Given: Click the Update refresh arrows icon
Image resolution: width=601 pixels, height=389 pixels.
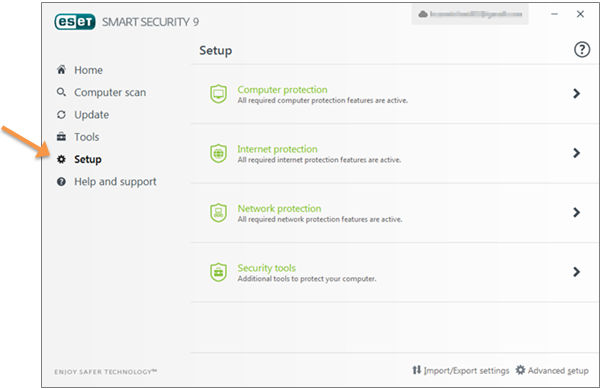Looking at the screenshot, I should [61, 115].
